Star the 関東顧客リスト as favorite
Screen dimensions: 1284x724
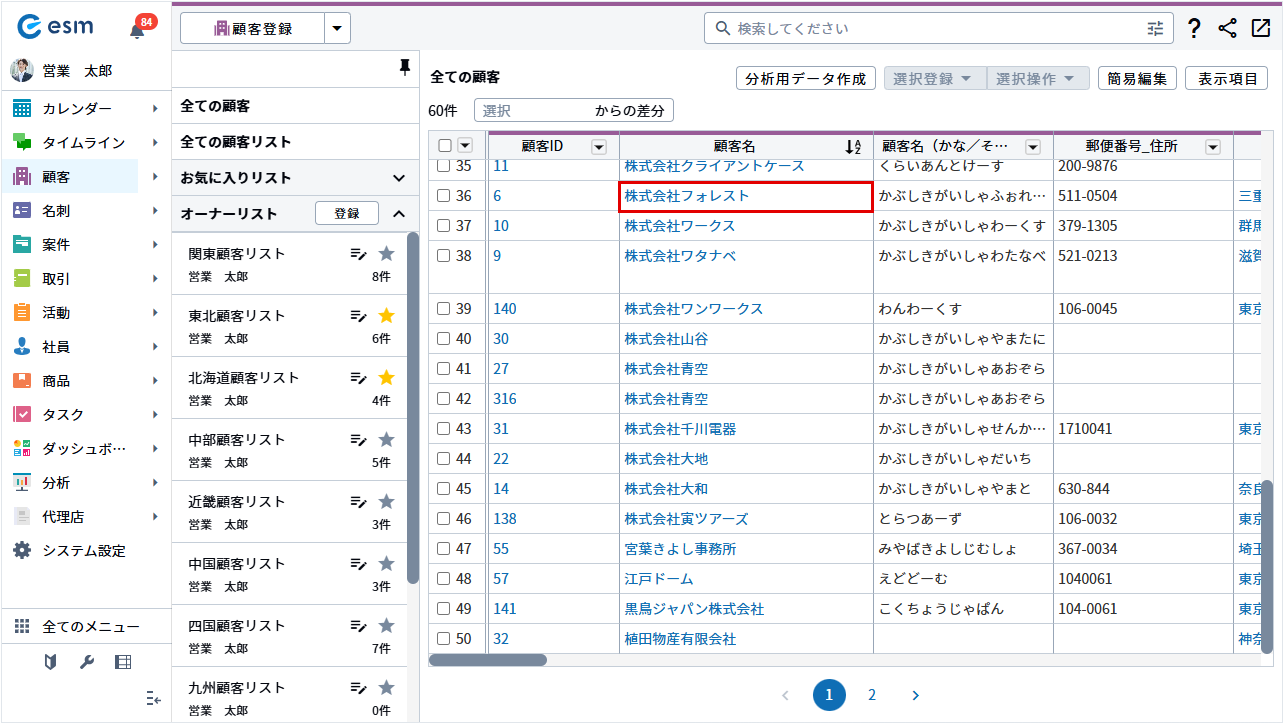(386, 253)
